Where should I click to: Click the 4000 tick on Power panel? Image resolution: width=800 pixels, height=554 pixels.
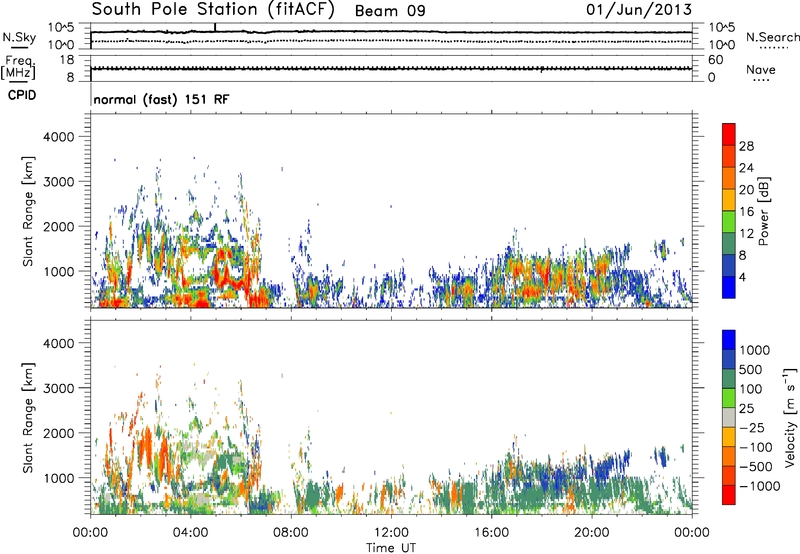58,137
